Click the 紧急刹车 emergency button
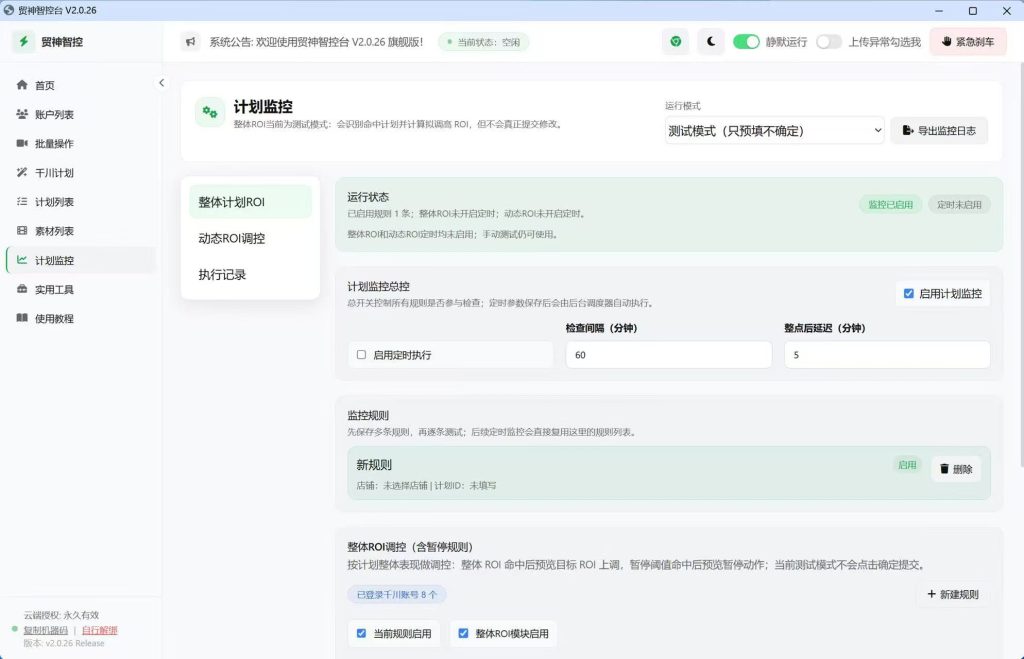Viewport: 1024px width, 659px height. (968, 42)
